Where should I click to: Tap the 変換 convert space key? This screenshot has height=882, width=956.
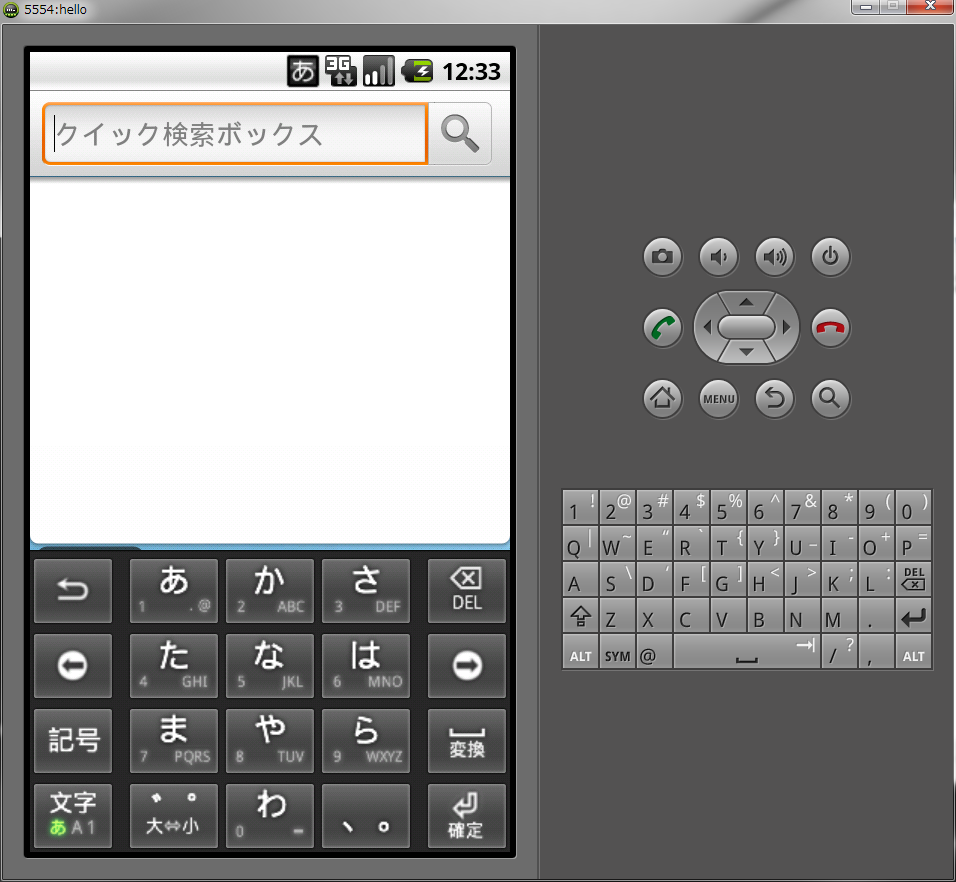click(467, 741)
